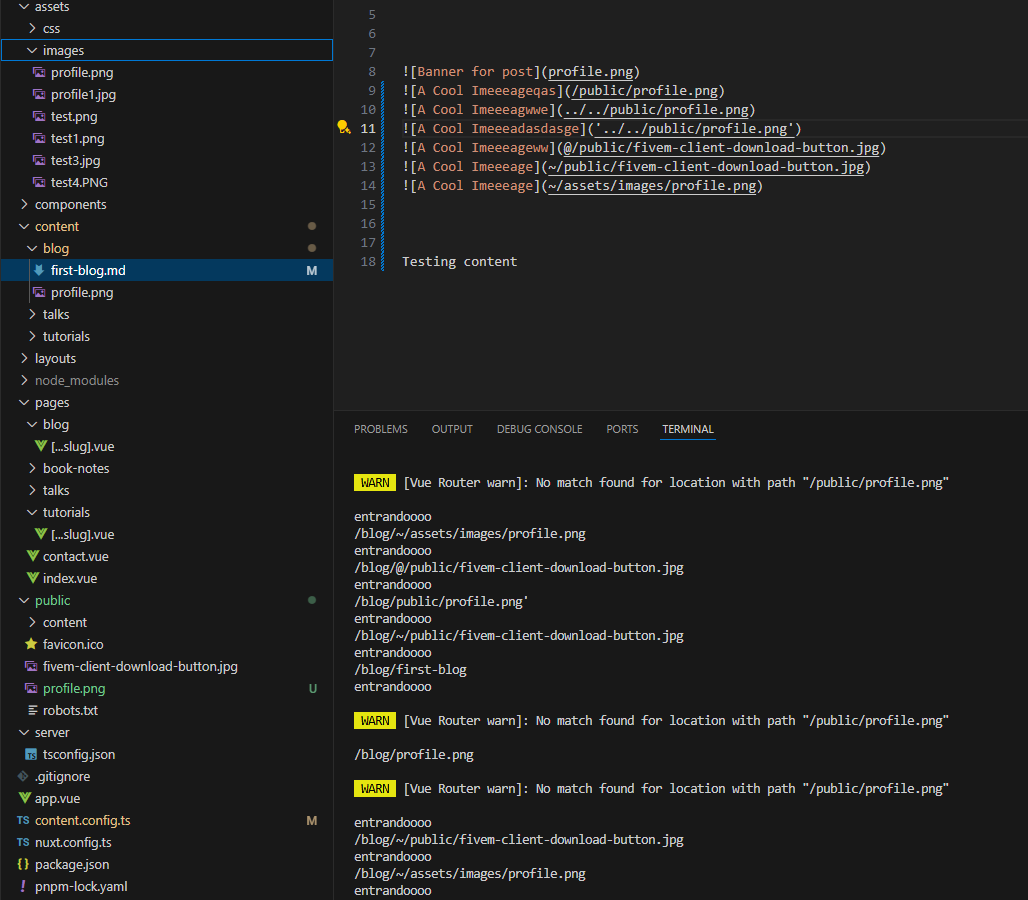Image resolution: width=1028 pixels, height=900 pixels.
Task: Click the profile.png link on line 8
Action: point(591,71)
